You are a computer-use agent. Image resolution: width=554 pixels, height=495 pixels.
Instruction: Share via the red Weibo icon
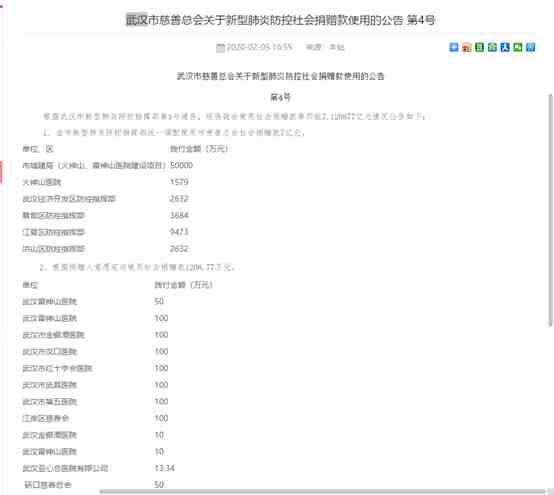tap(466, 47)
